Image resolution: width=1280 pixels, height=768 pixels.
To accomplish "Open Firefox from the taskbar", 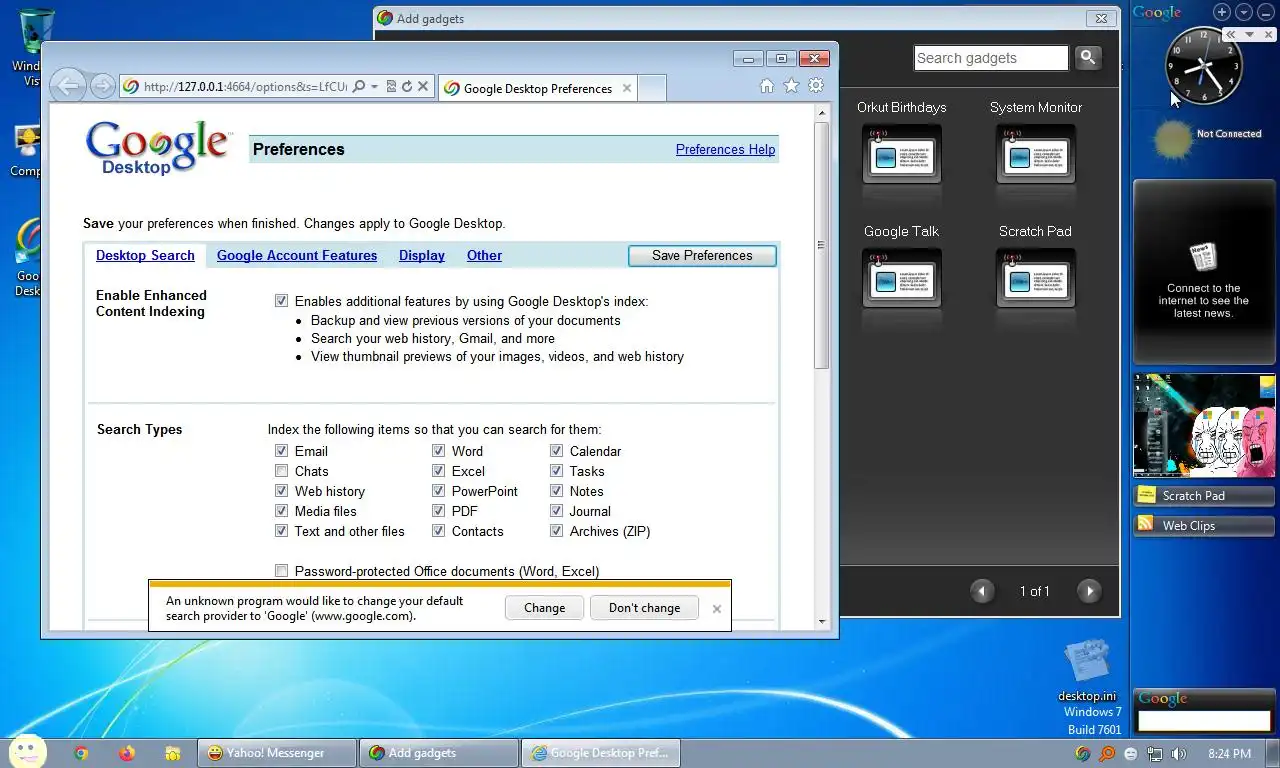I will [x=127, y=753].
